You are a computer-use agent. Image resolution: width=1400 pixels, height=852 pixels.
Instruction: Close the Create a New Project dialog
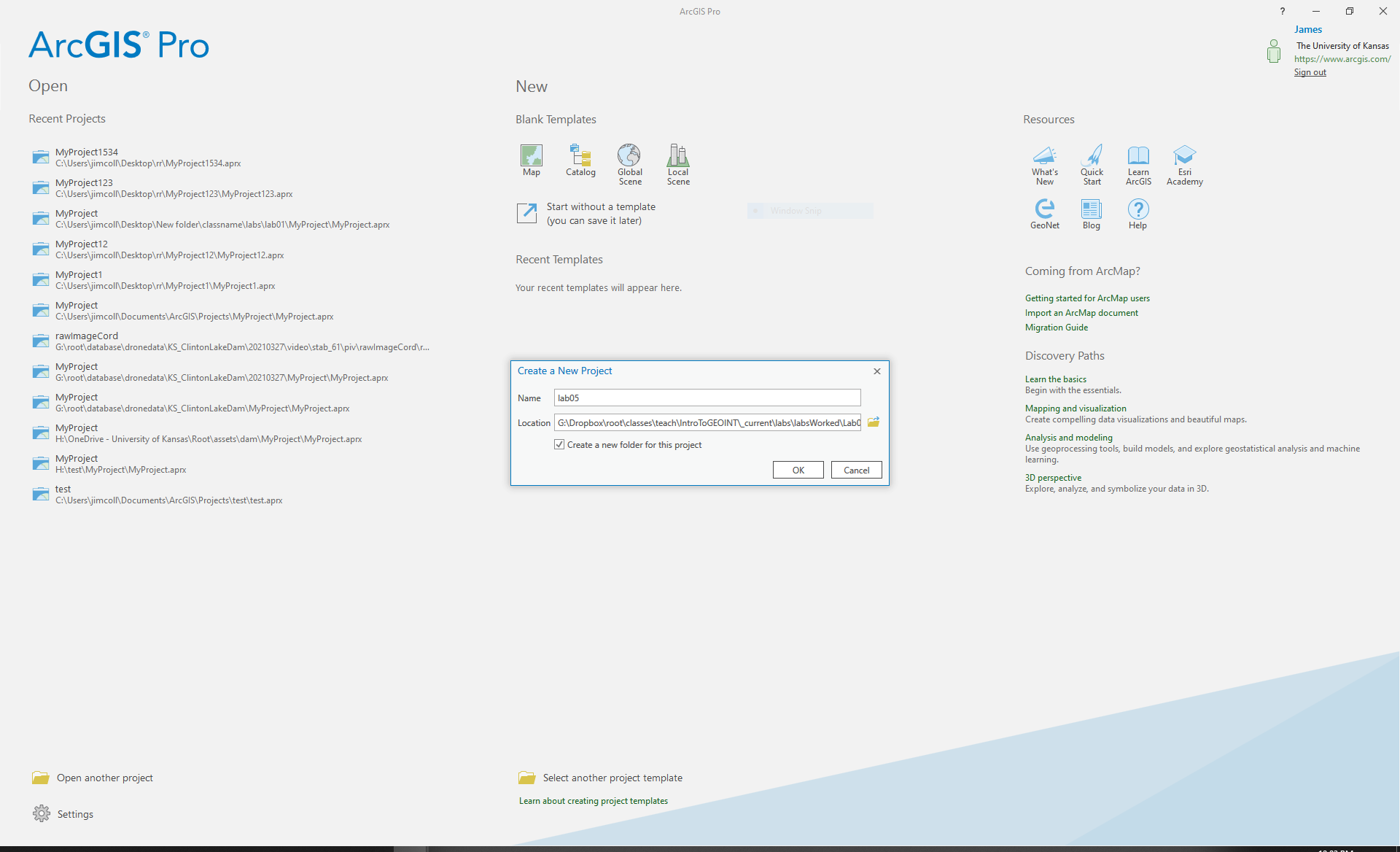[877, 371]
